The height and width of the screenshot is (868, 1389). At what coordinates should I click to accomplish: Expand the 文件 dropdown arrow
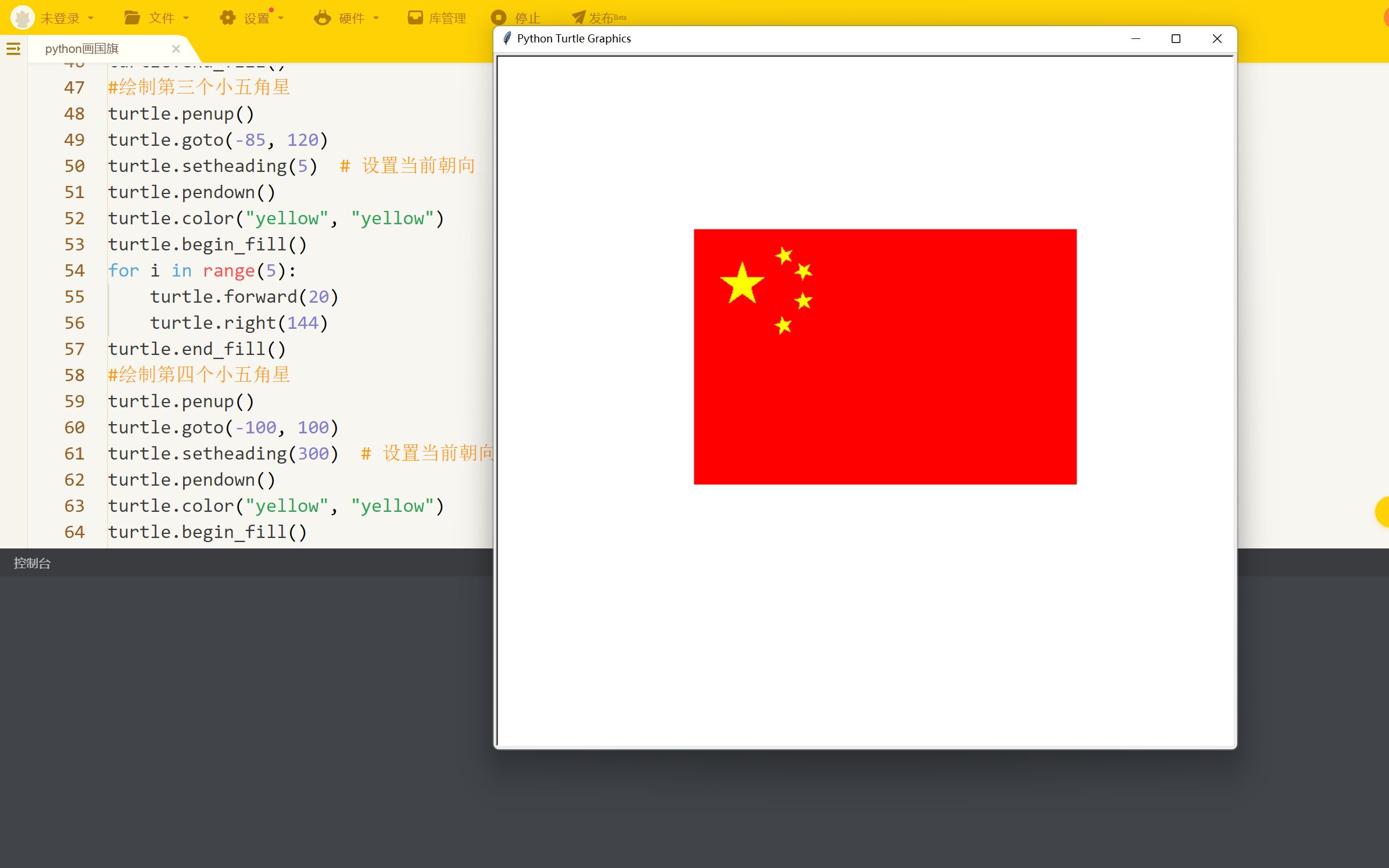pos(186,19)
